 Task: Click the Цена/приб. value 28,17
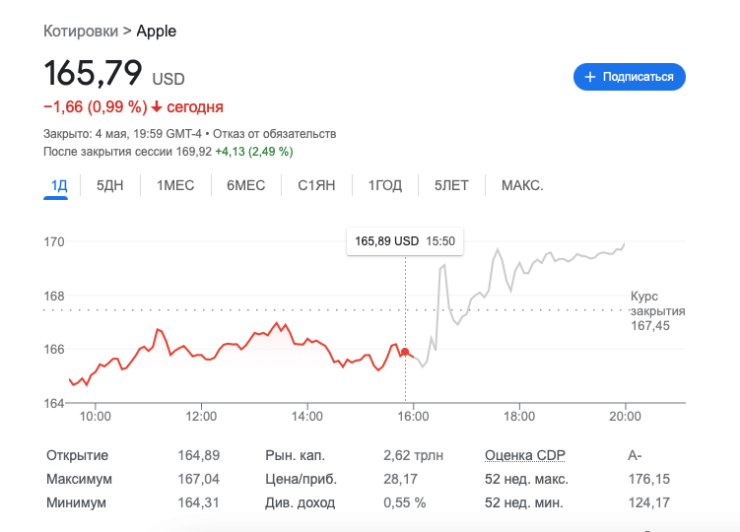click(401, 479)
